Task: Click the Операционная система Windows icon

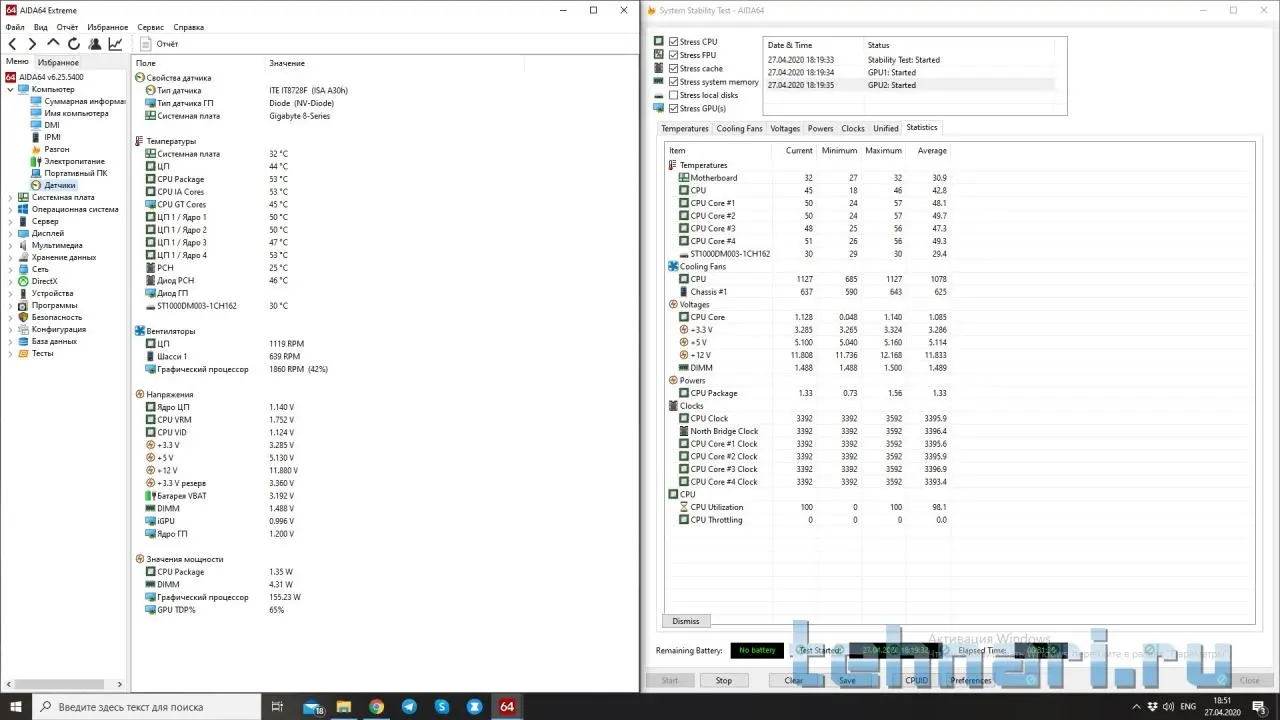Action: (x=24, y=209)
